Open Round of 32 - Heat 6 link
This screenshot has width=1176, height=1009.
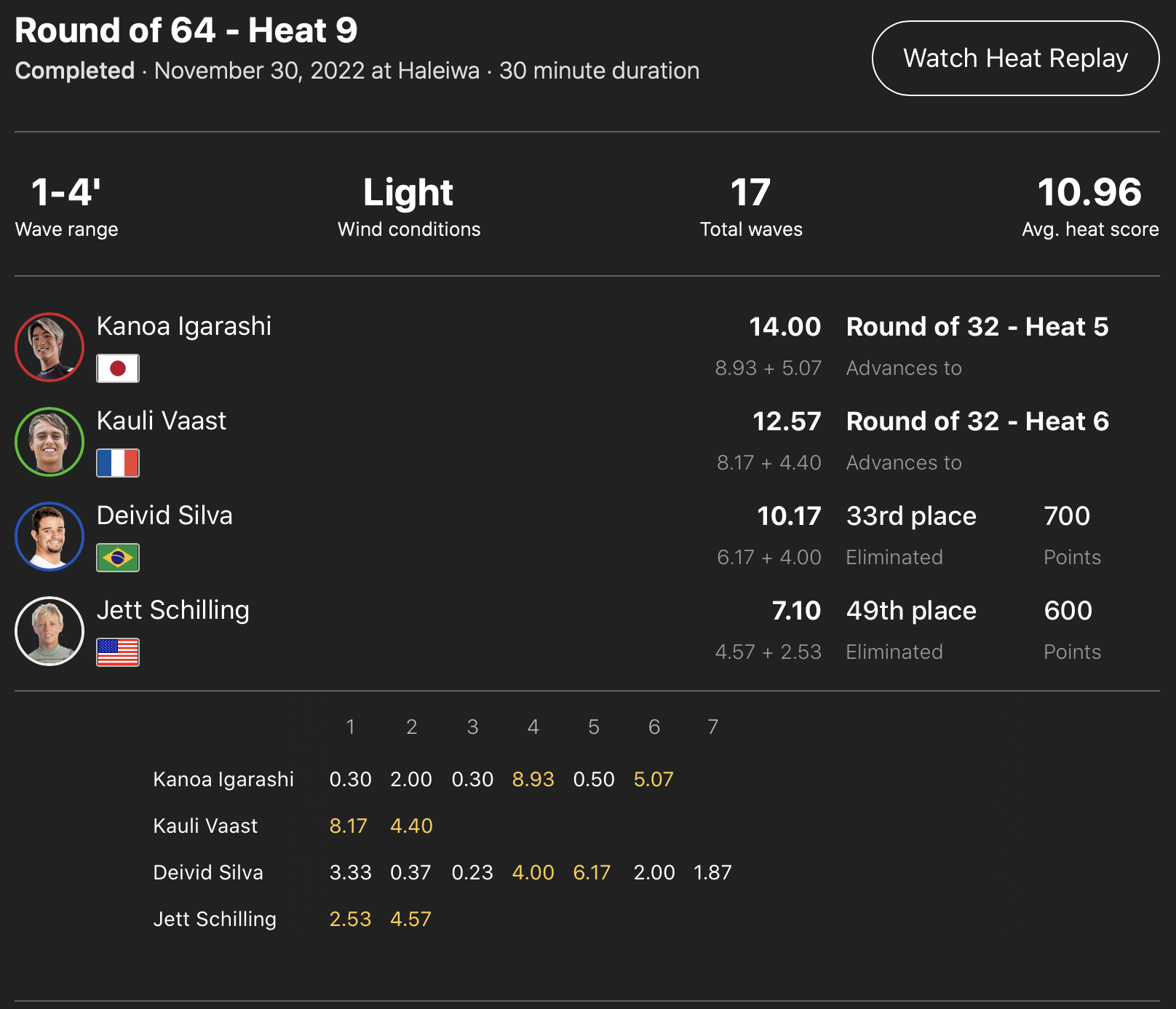[x=977, y=422]
